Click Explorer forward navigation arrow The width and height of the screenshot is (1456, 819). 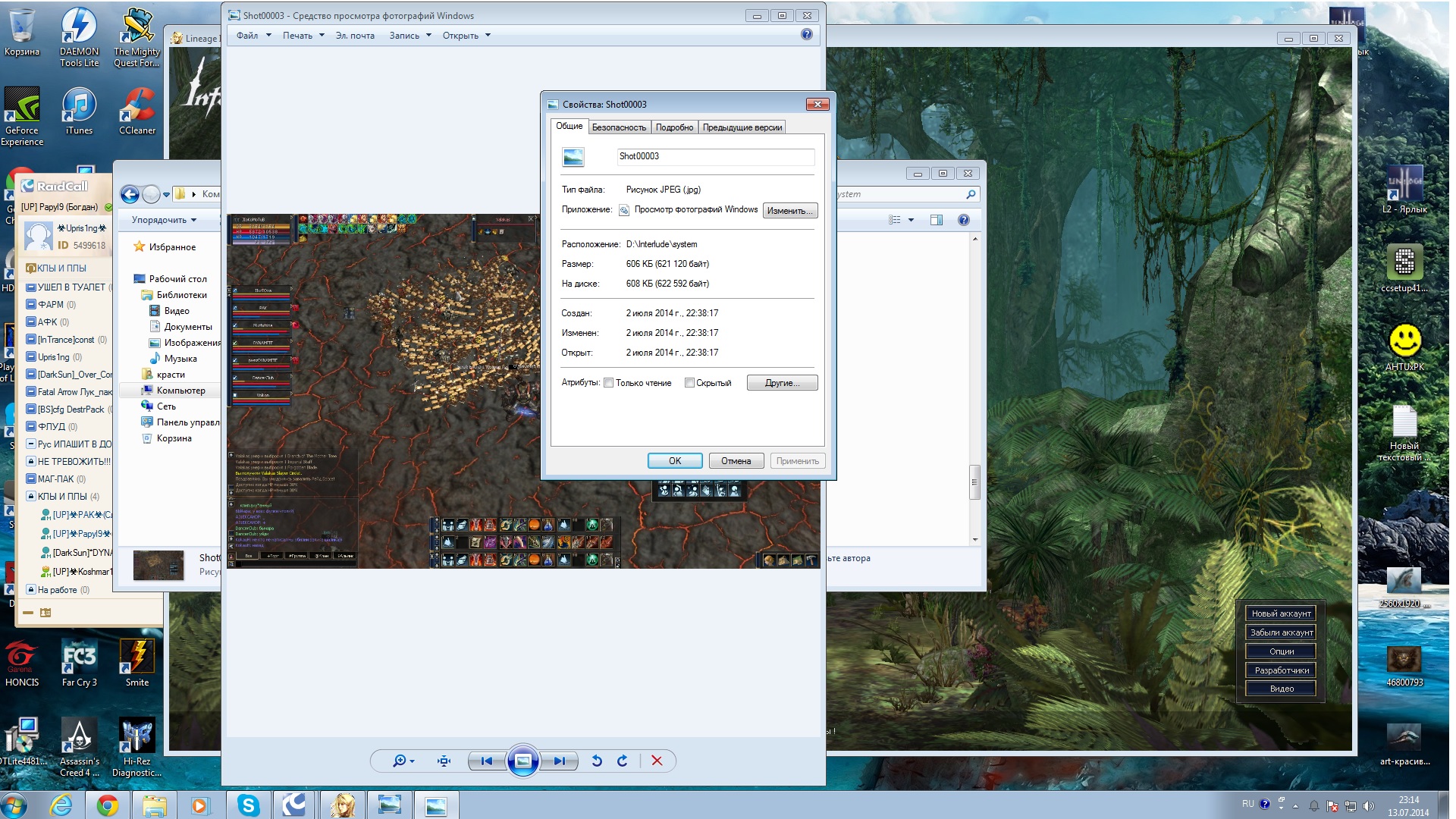click(151, 195)
